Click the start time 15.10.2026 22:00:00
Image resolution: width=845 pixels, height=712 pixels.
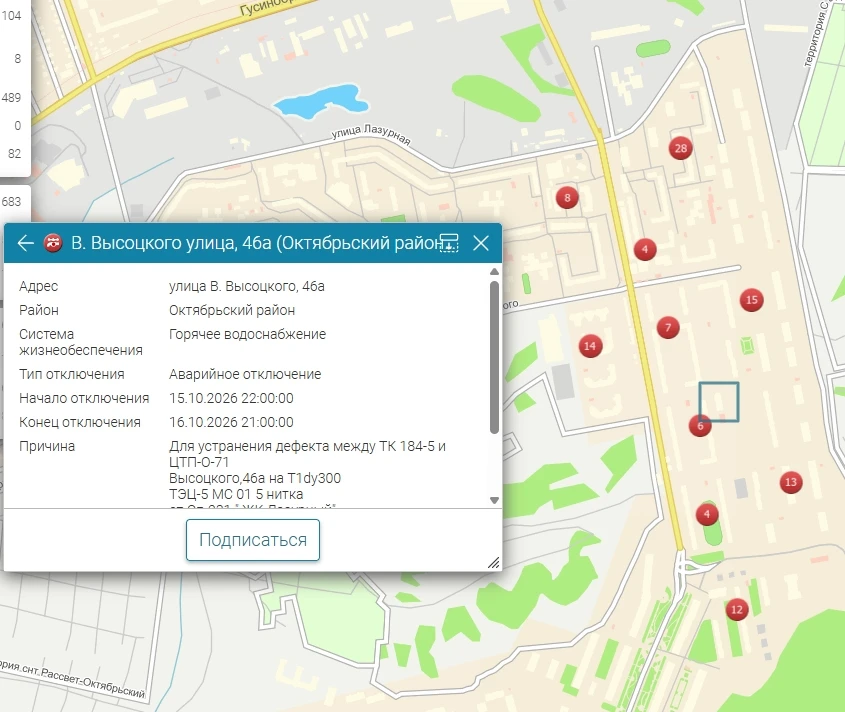231,398
